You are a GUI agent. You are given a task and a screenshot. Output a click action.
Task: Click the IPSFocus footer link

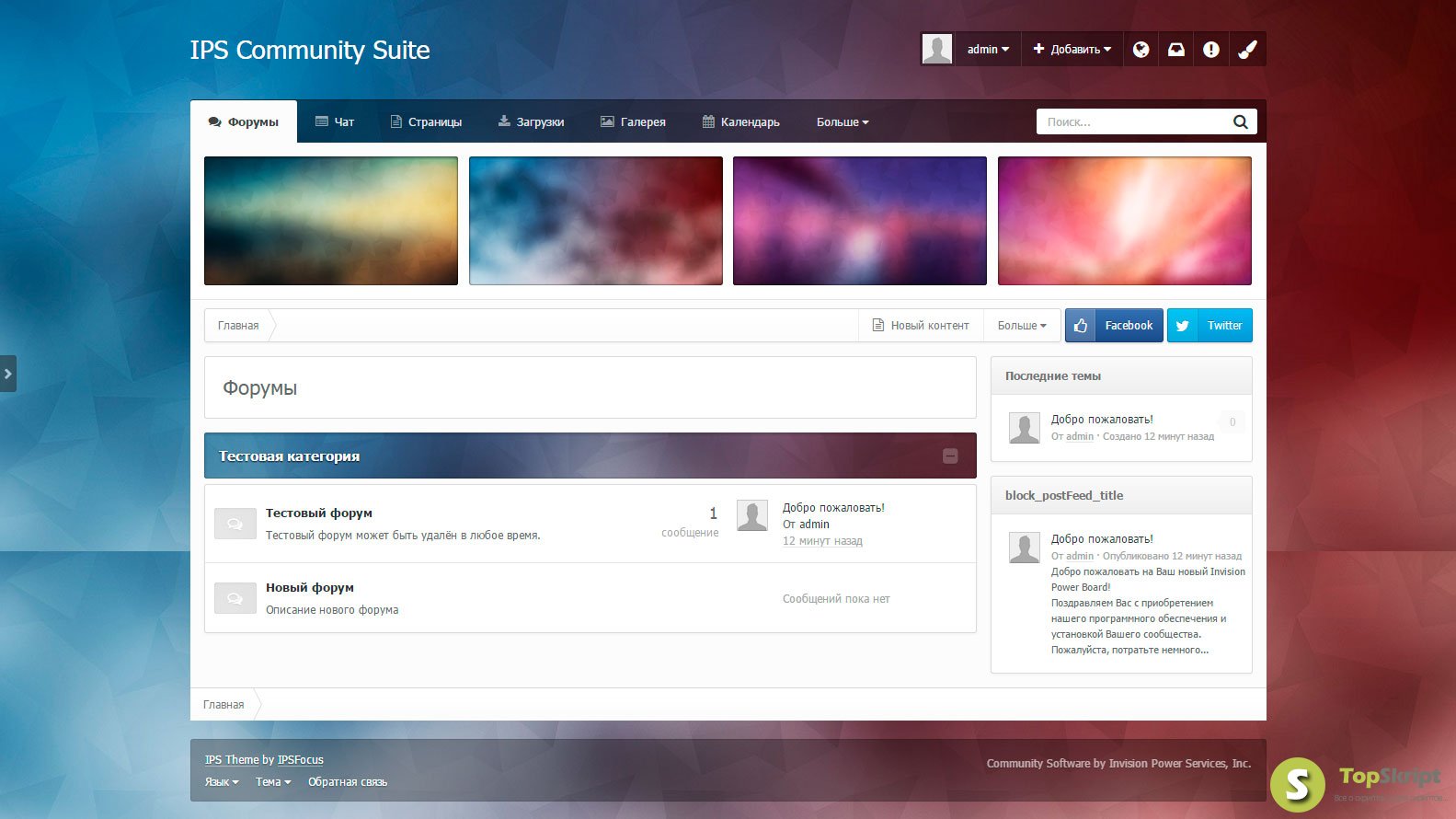click(x=301, y=760)
